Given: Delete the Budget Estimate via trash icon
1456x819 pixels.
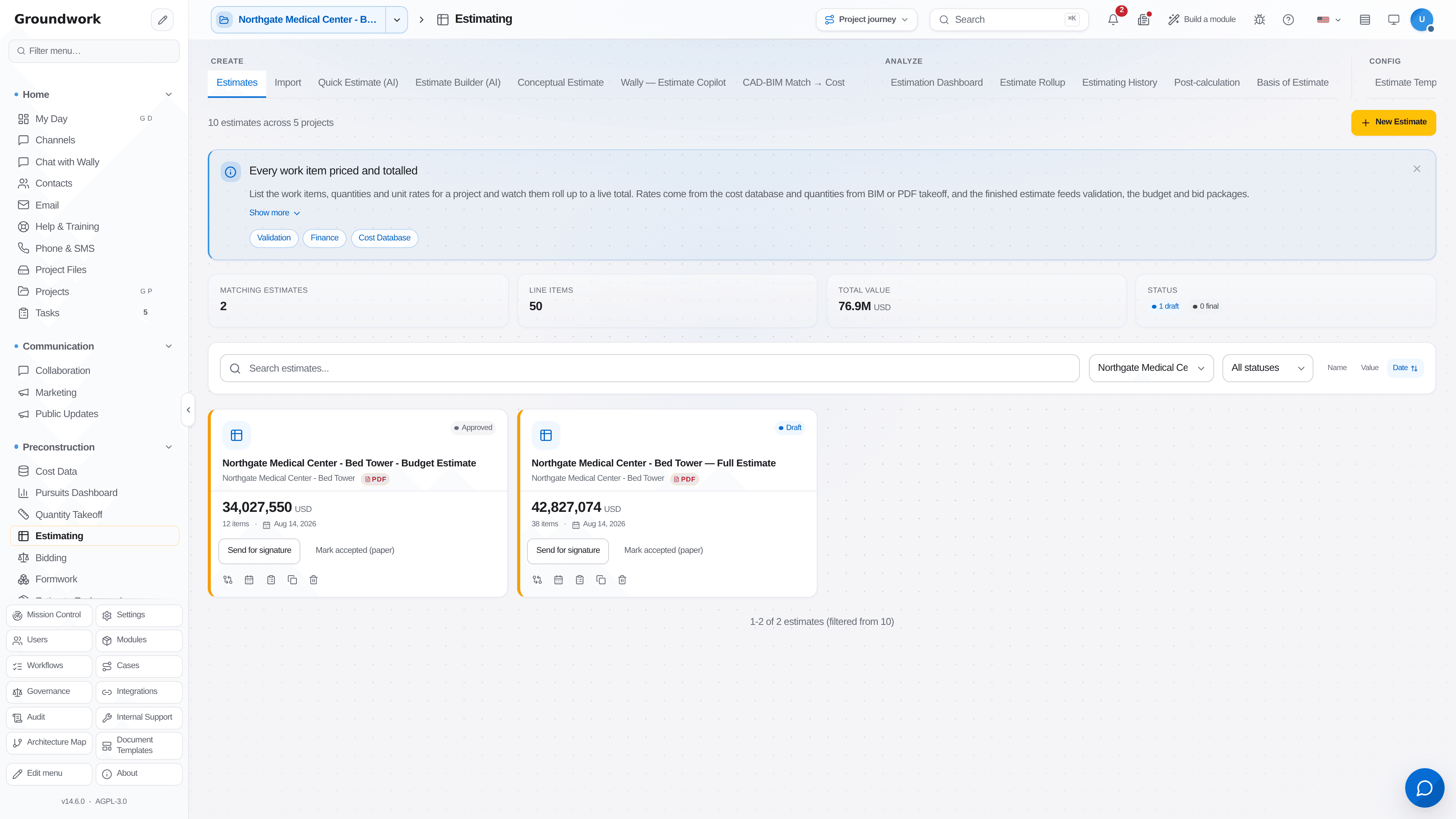Looking at the screenshot, I should pyautogui.click(x=314, y=580).
